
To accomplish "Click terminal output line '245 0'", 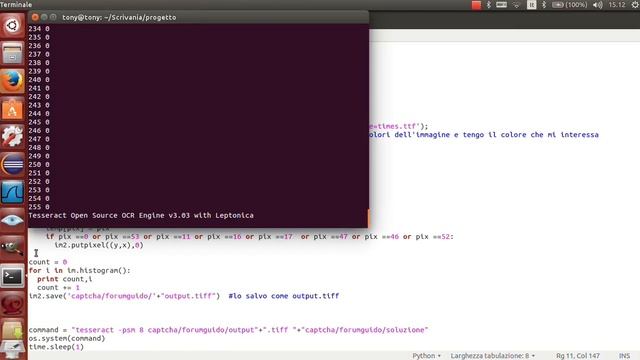I will 39,122.
